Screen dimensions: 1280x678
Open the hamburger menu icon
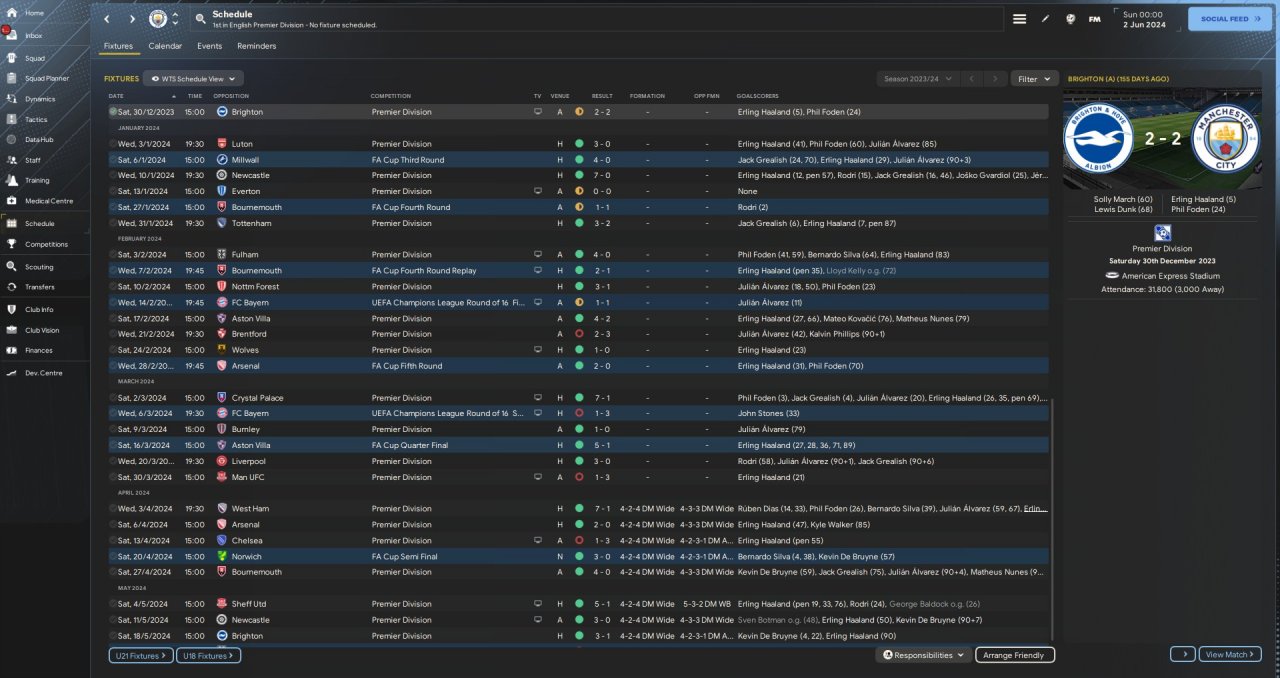tap(1019, 19)
